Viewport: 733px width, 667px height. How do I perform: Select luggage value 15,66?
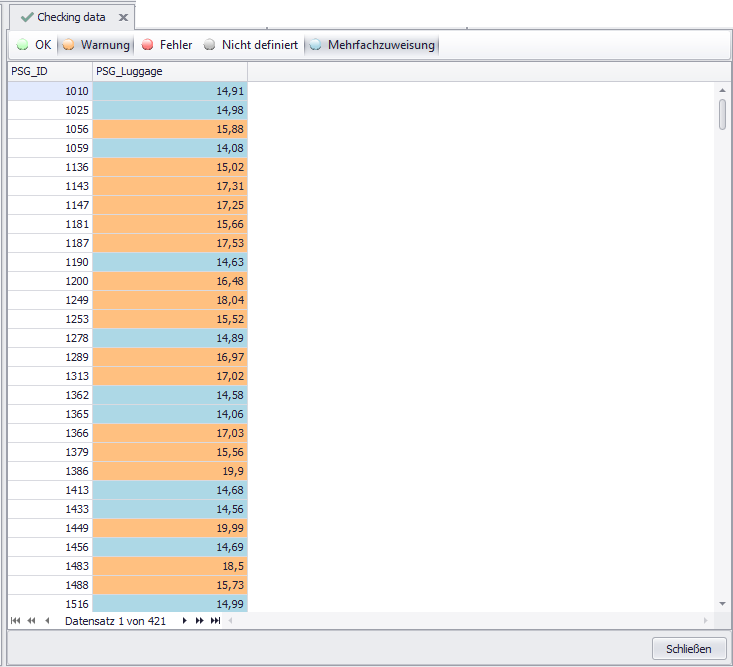click(170, 224)
